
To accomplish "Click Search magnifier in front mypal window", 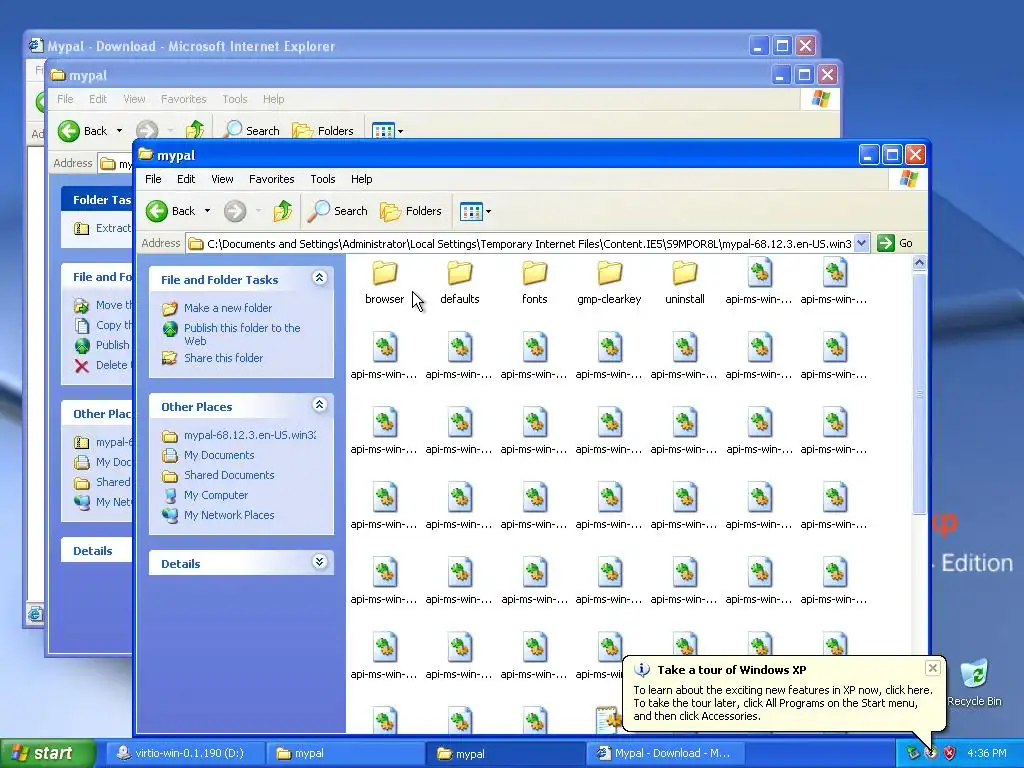I will [338, 211].
